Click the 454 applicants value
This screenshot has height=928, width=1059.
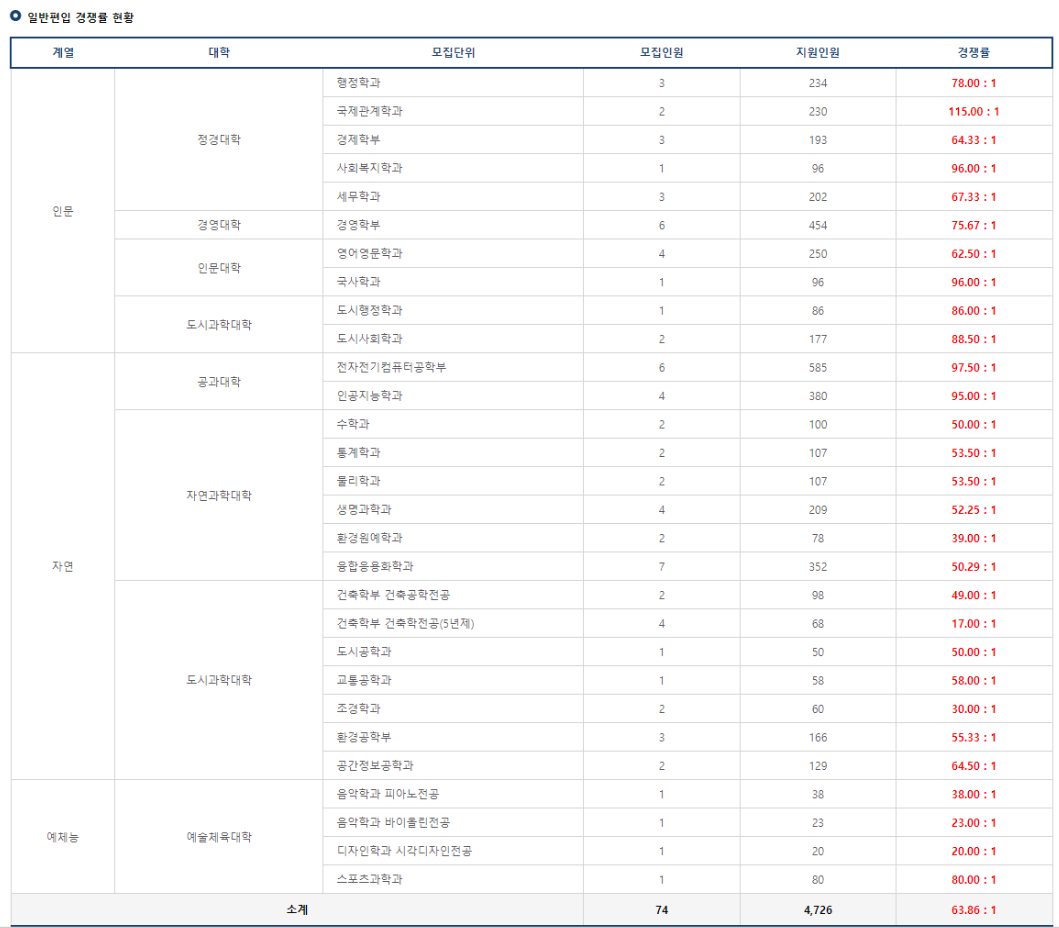pos(817,226)
